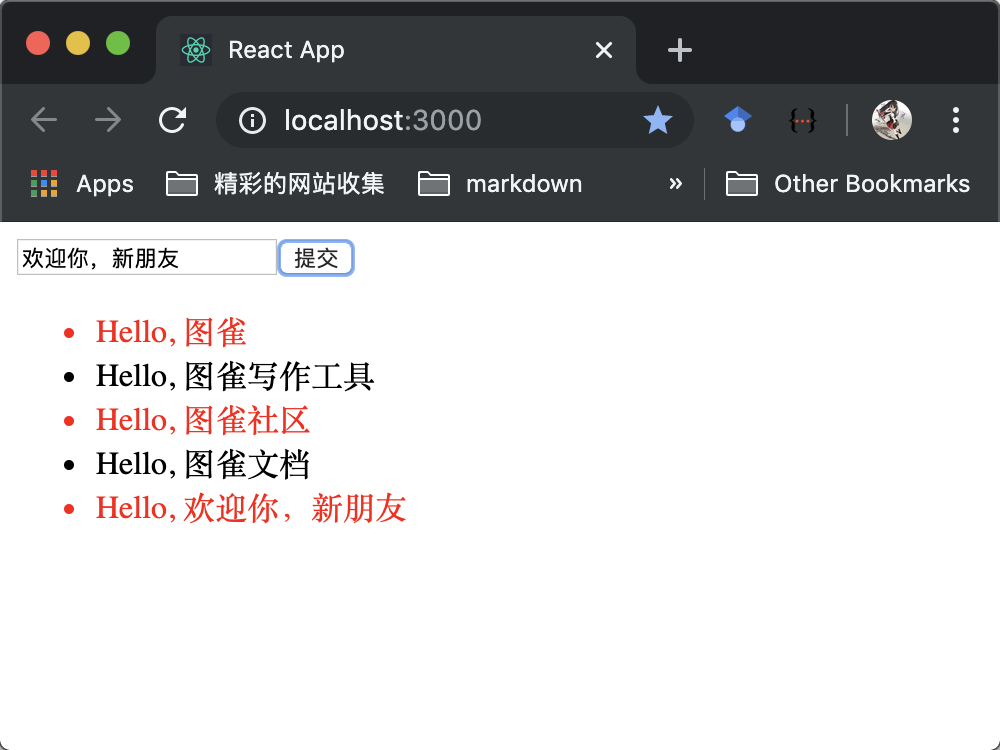Viewport: 1000px width, 750px height.
Task: Open the three-dot browser menu
Action: [955, 120]
